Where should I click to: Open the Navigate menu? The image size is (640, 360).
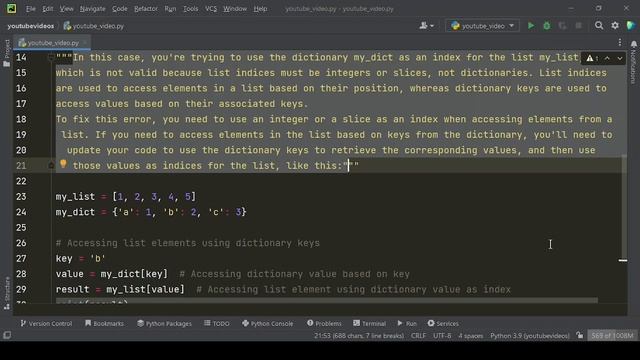click(92, 9)
